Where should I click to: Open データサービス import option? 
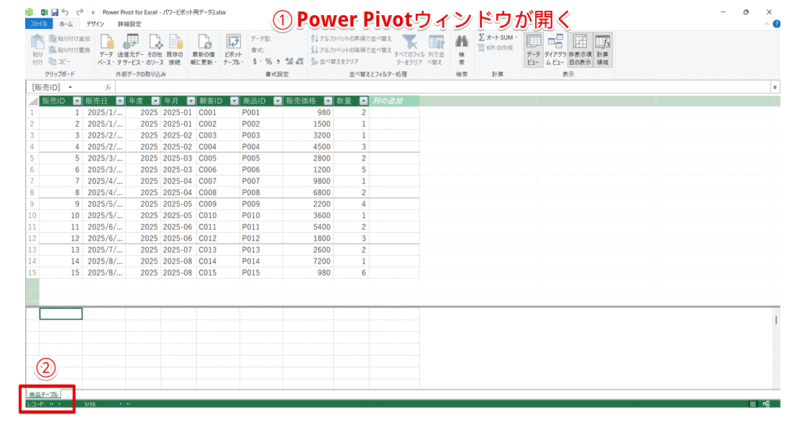(130, 50)
